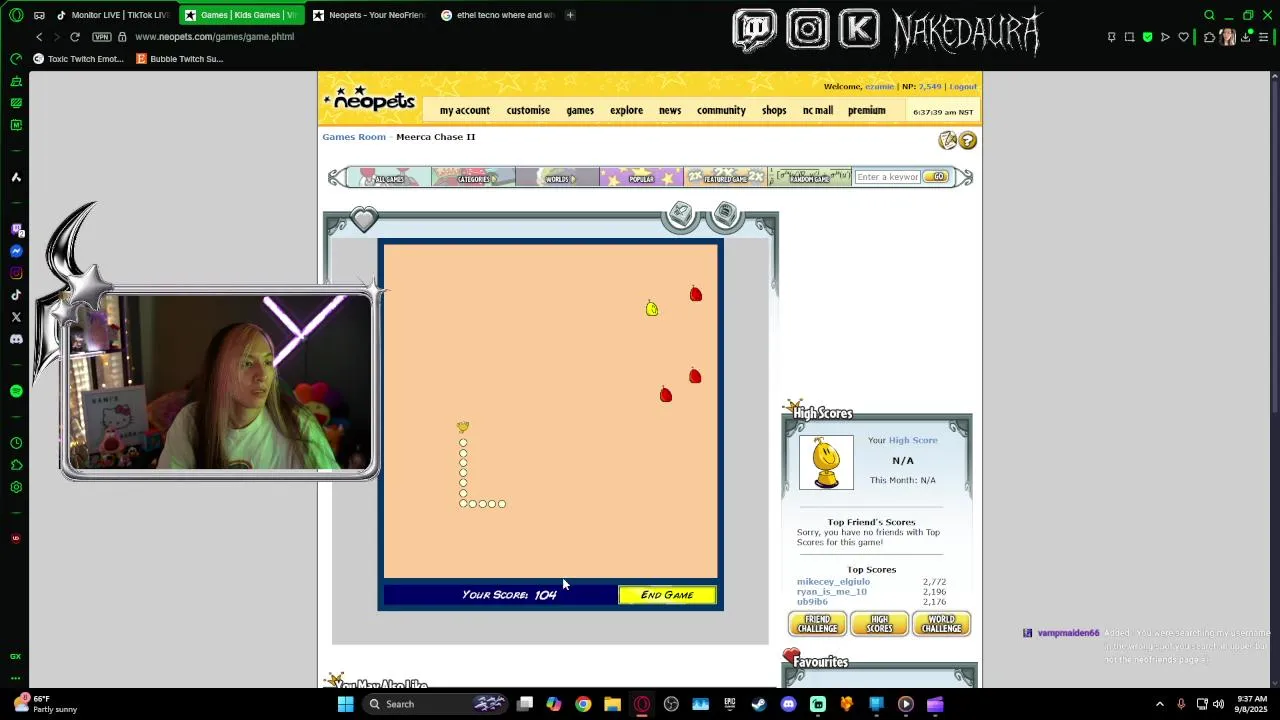Screen dimensions: 1280x720
Task: Open the customise menu
Action: click(528, 110)
